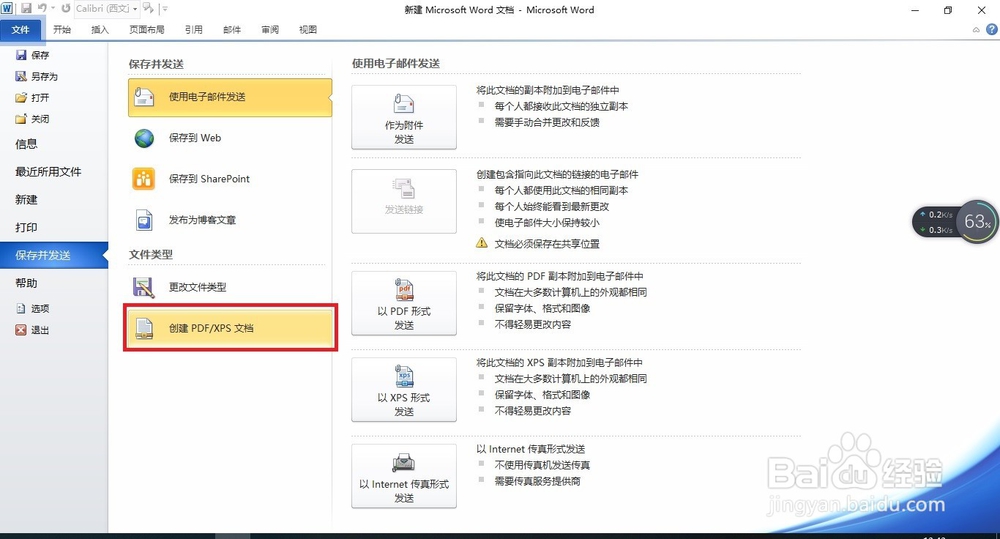Switch to the 审阅 ribbon tab
1000x539 pixels.
pyautogui.click(x=270, y=29)
